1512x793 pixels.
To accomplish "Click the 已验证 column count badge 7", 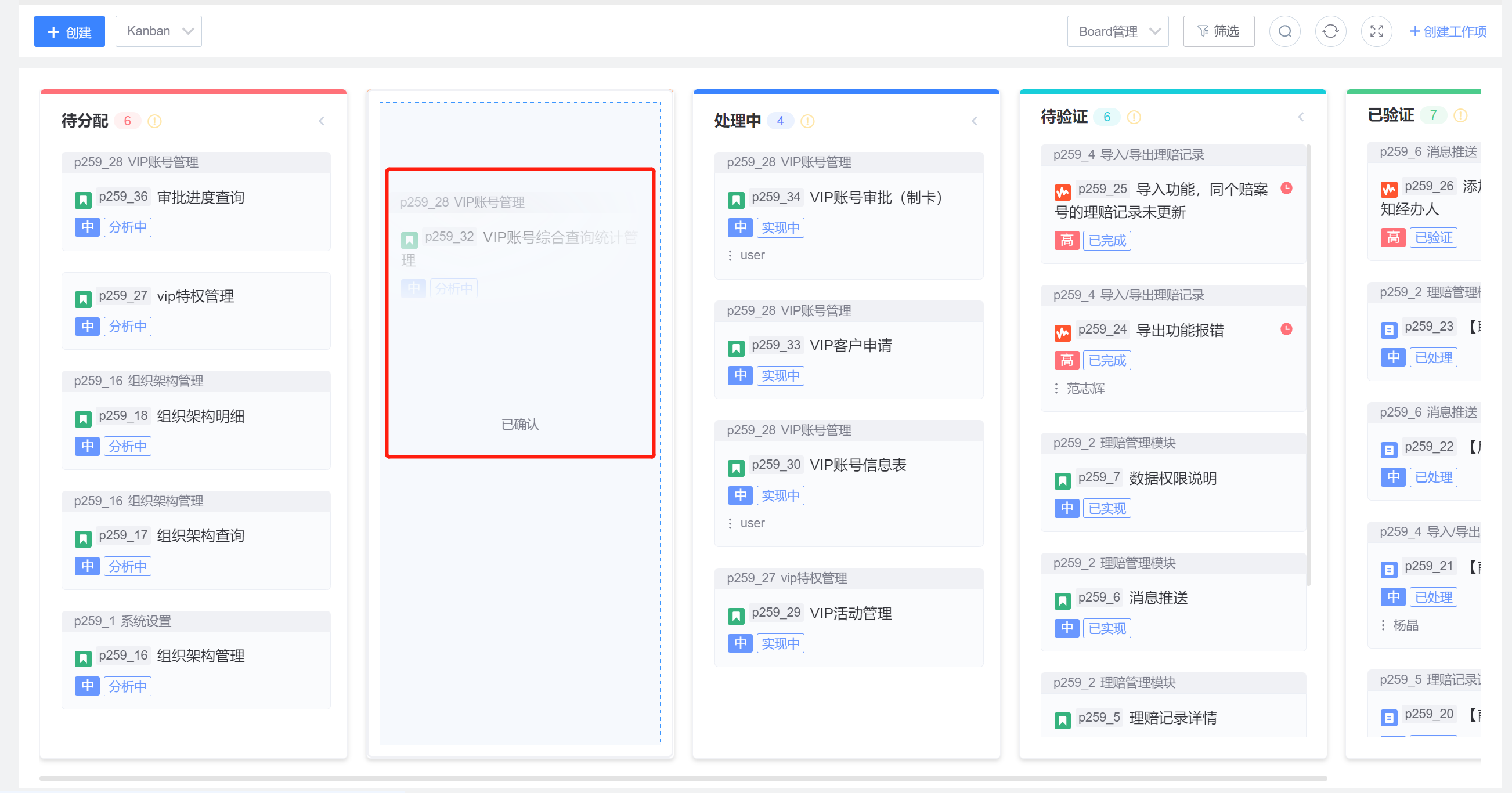I will tap(1432, 115).
